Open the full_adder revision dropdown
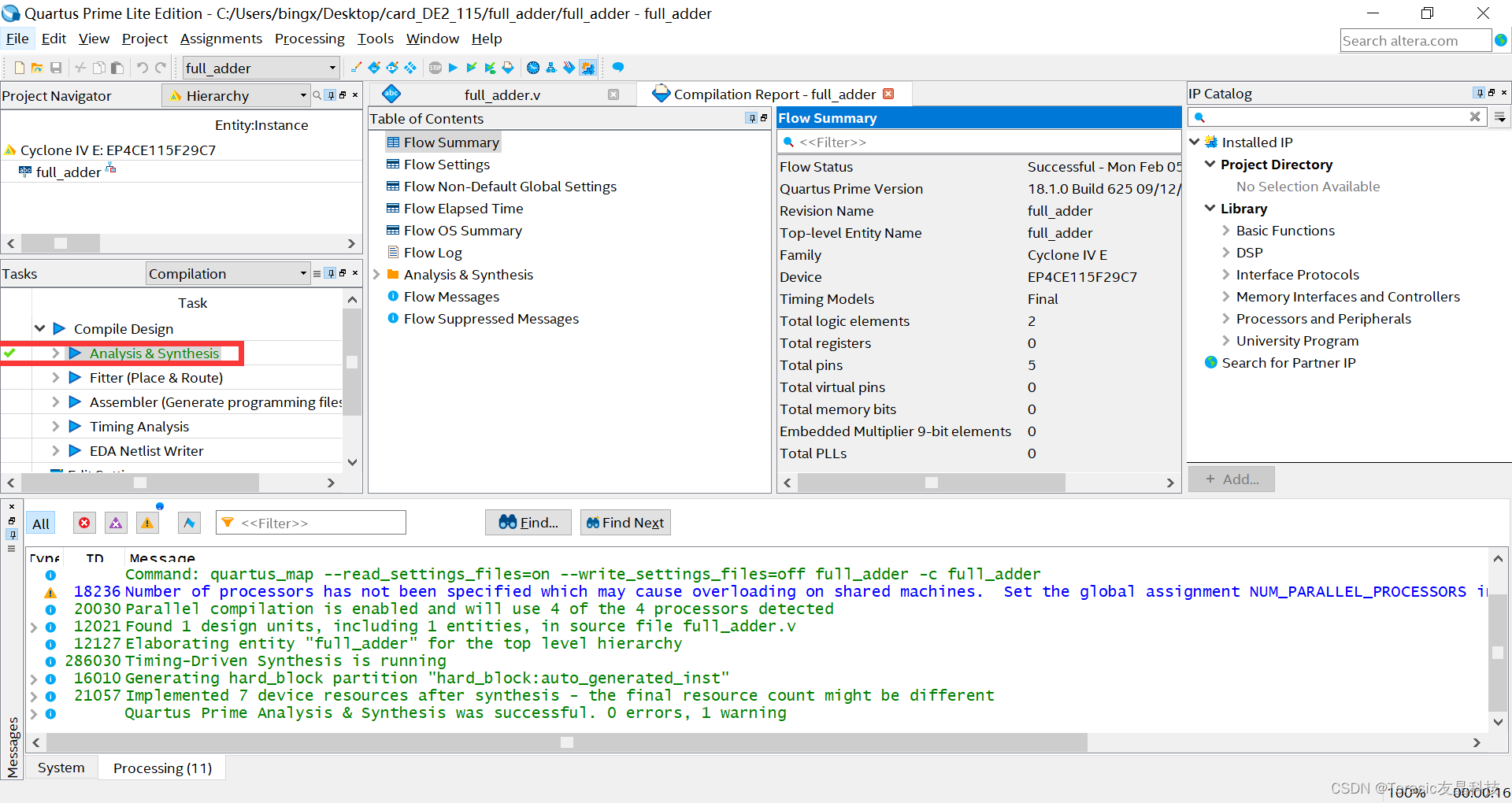 [261, 68]
